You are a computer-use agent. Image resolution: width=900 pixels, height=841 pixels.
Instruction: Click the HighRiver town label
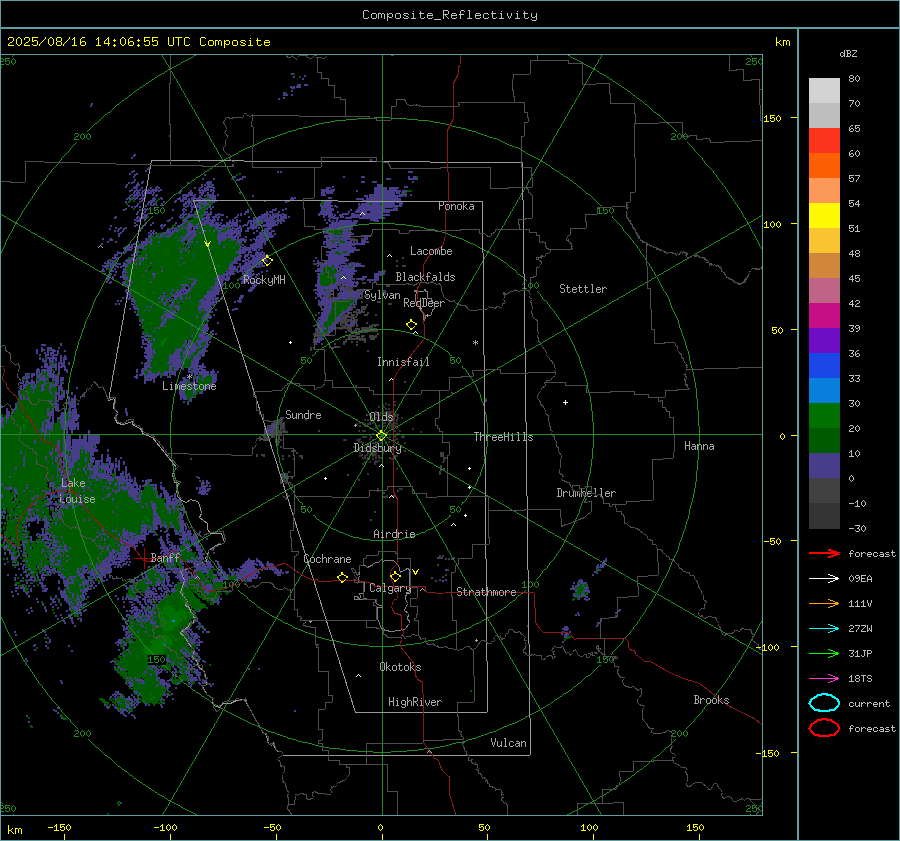[415, 702]
